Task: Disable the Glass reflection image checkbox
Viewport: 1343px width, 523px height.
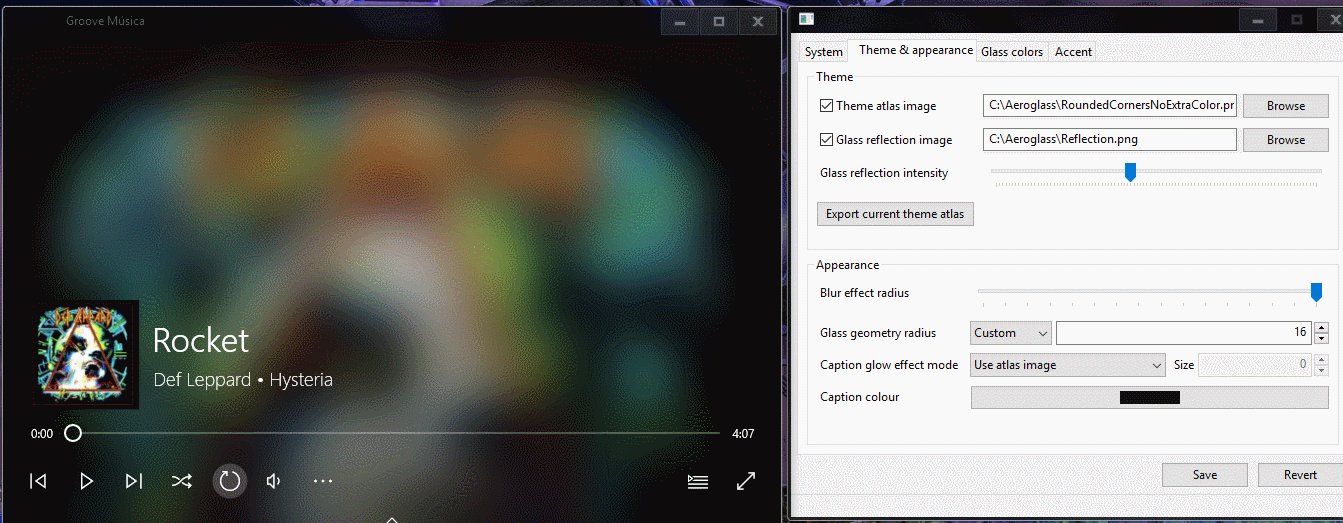Action: 827,140
